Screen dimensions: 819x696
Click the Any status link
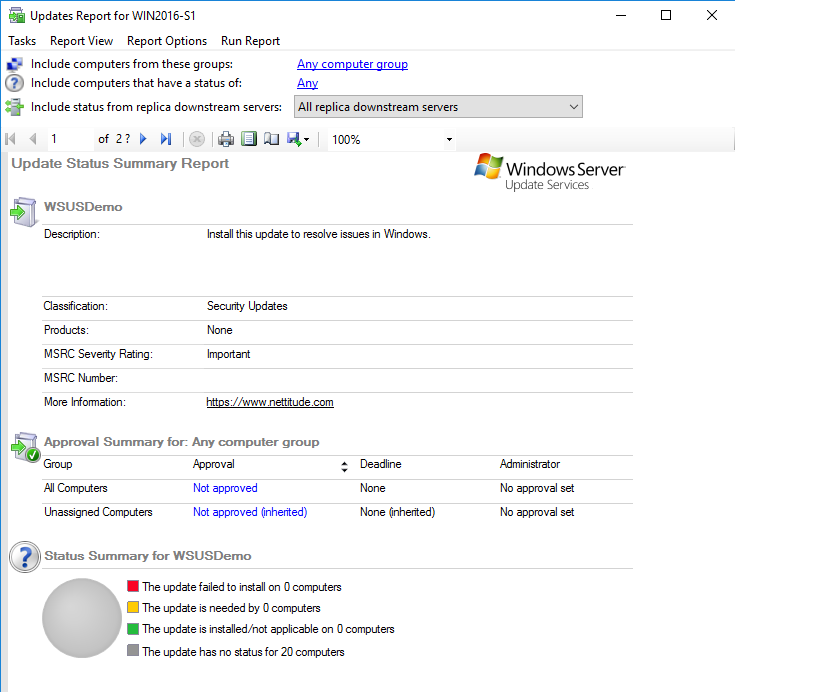(308, 83)
